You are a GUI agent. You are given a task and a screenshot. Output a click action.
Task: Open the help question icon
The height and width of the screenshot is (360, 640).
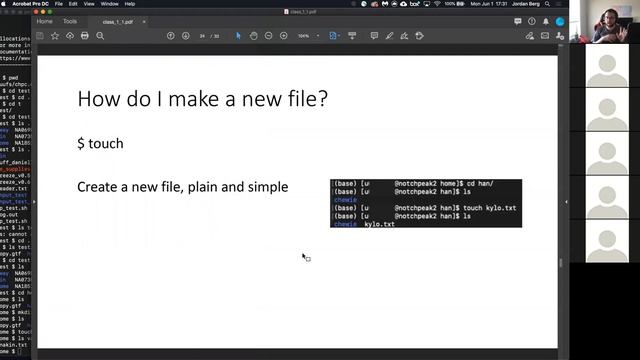(x=532, y=21)
